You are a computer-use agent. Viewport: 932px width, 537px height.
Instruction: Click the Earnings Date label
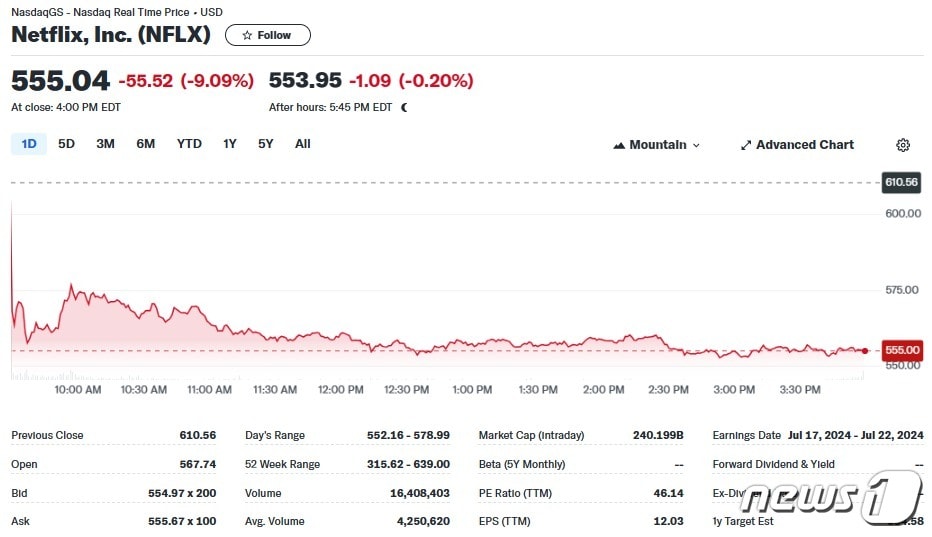[x=747, y=435]
